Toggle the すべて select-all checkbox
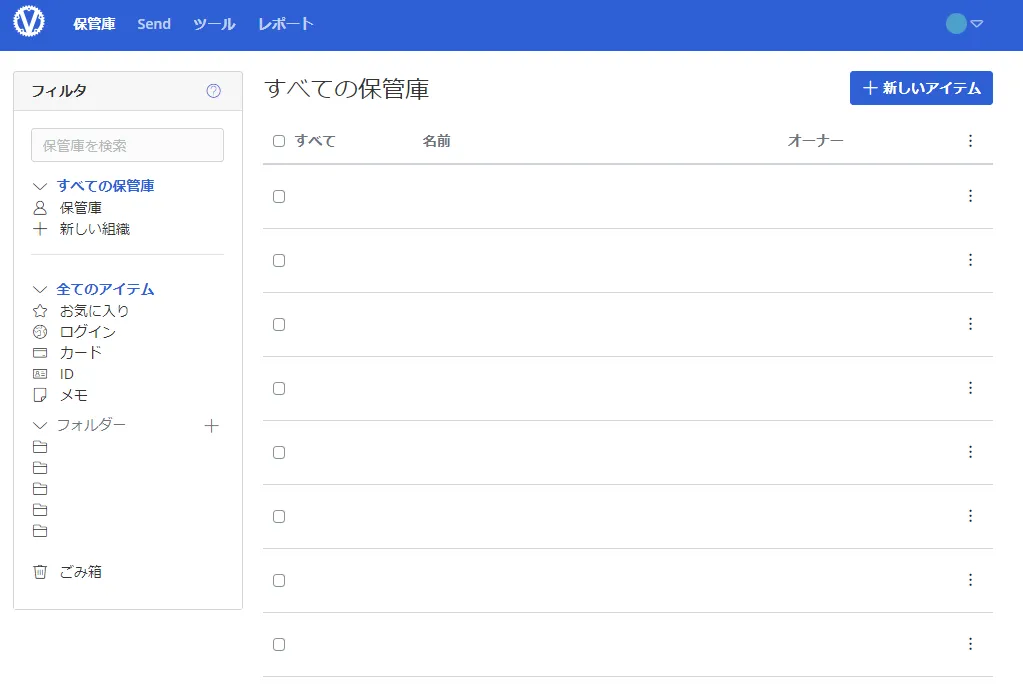This screenshot has height=686, width=1023. [x=279, y=141]
